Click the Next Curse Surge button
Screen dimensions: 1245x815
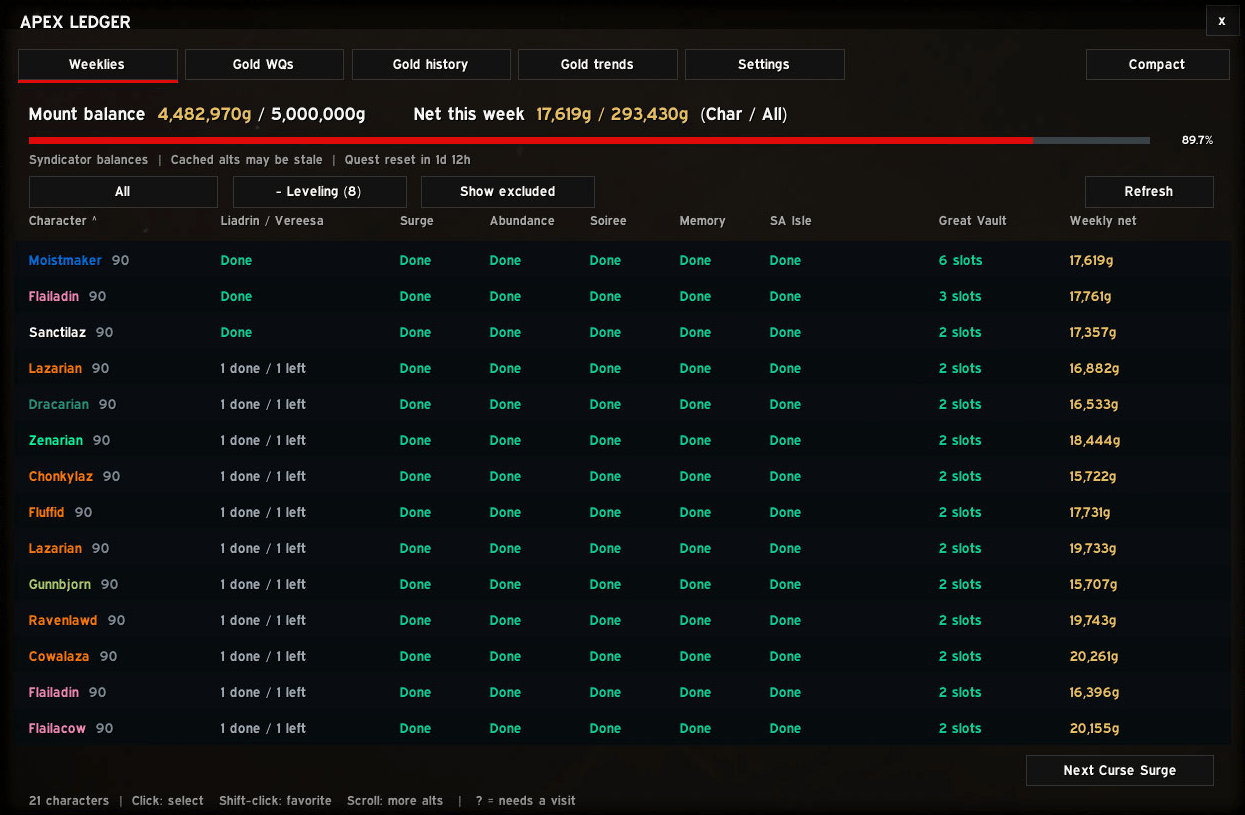[x=1120, y=770]
